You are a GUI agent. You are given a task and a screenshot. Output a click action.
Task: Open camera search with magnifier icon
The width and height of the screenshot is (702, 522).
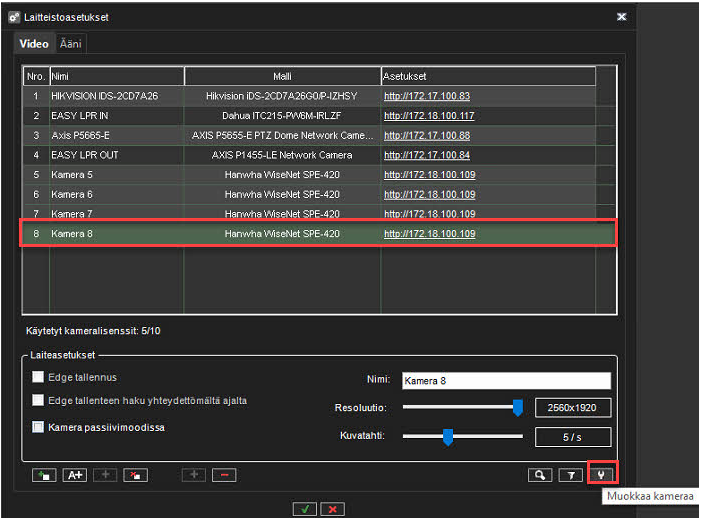click(541, 475)
